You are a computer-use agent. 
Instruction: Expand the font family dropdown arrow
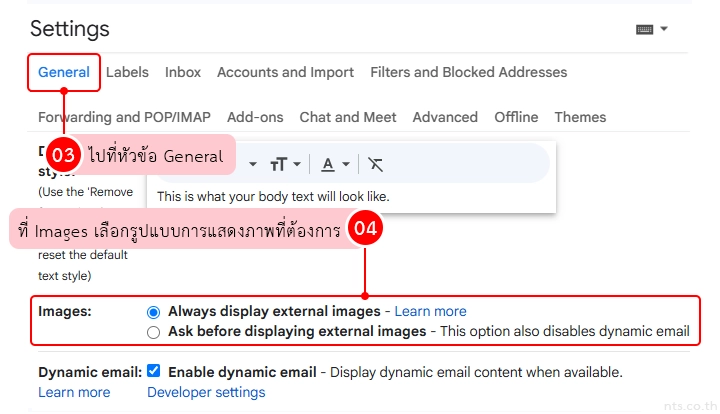(253, 164)
